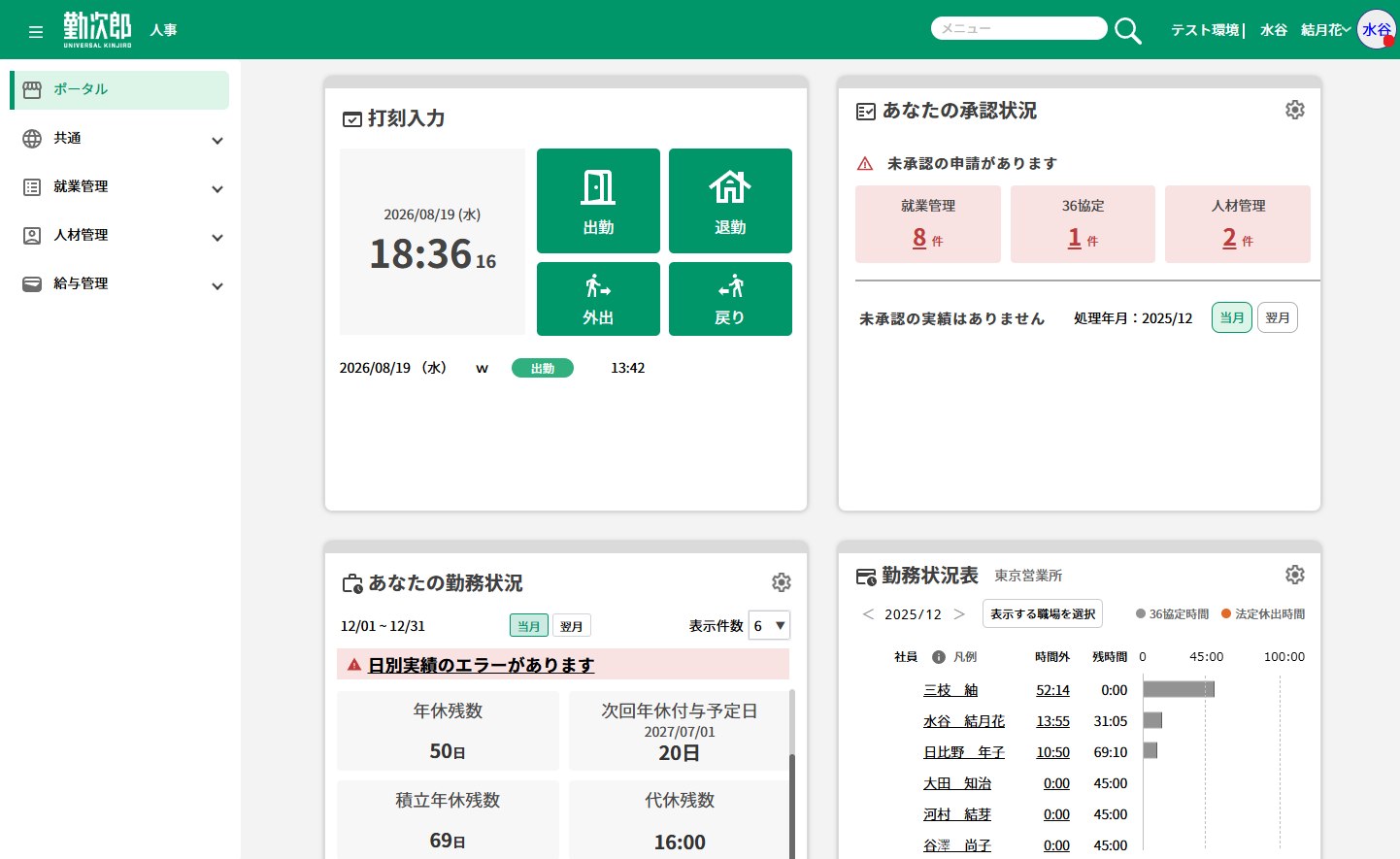The height and width of the screenshot is (859, 1400).
Task: Open settings gear in あなたの承認状況 panel
Action: (x=1295, y=110)
